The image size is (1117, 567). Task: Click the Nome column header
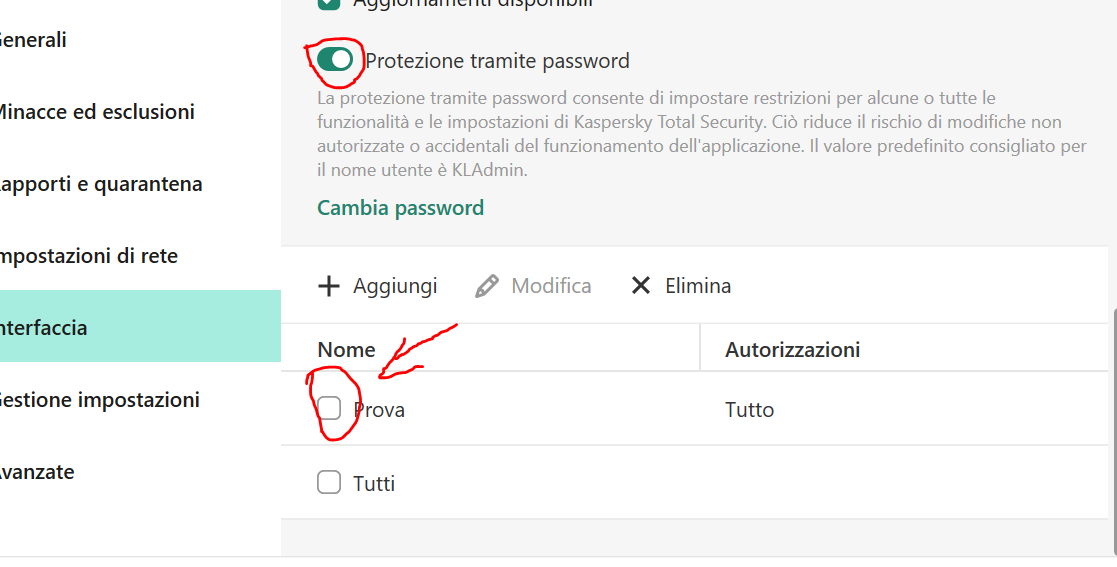point(346,350)
